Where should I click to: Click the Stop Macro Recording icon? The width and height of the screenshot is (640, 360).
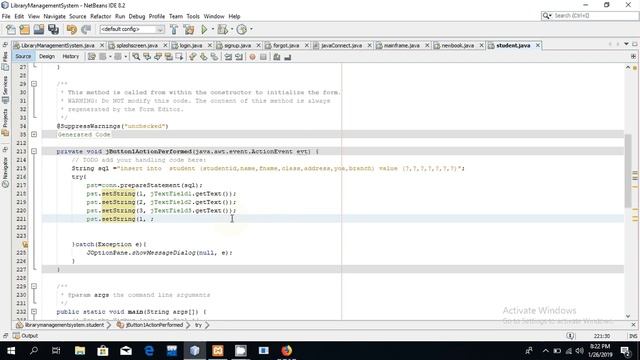pos(263,57)
